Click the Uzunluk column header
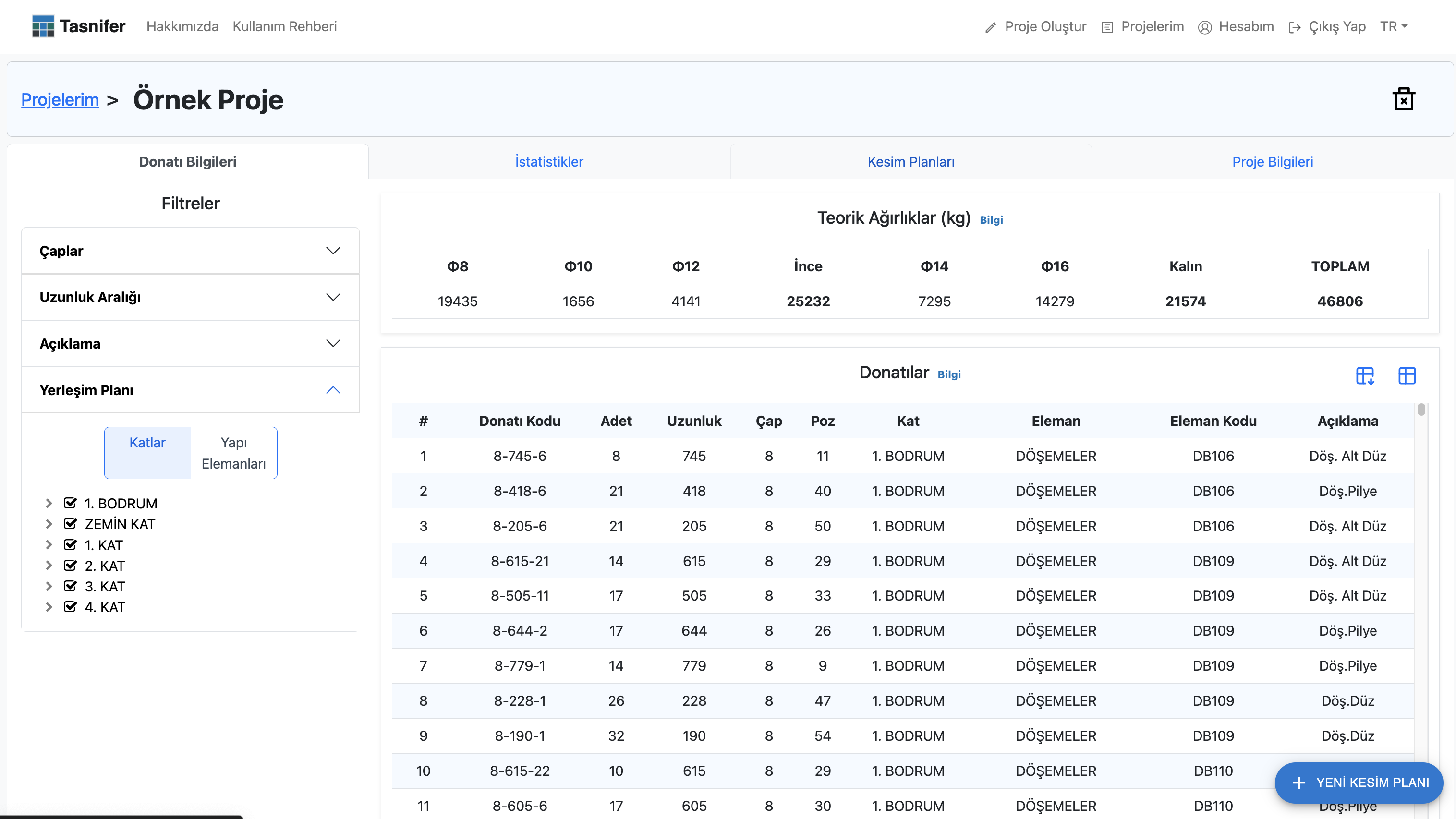1456x819 pixels. [x=694, y=421]
